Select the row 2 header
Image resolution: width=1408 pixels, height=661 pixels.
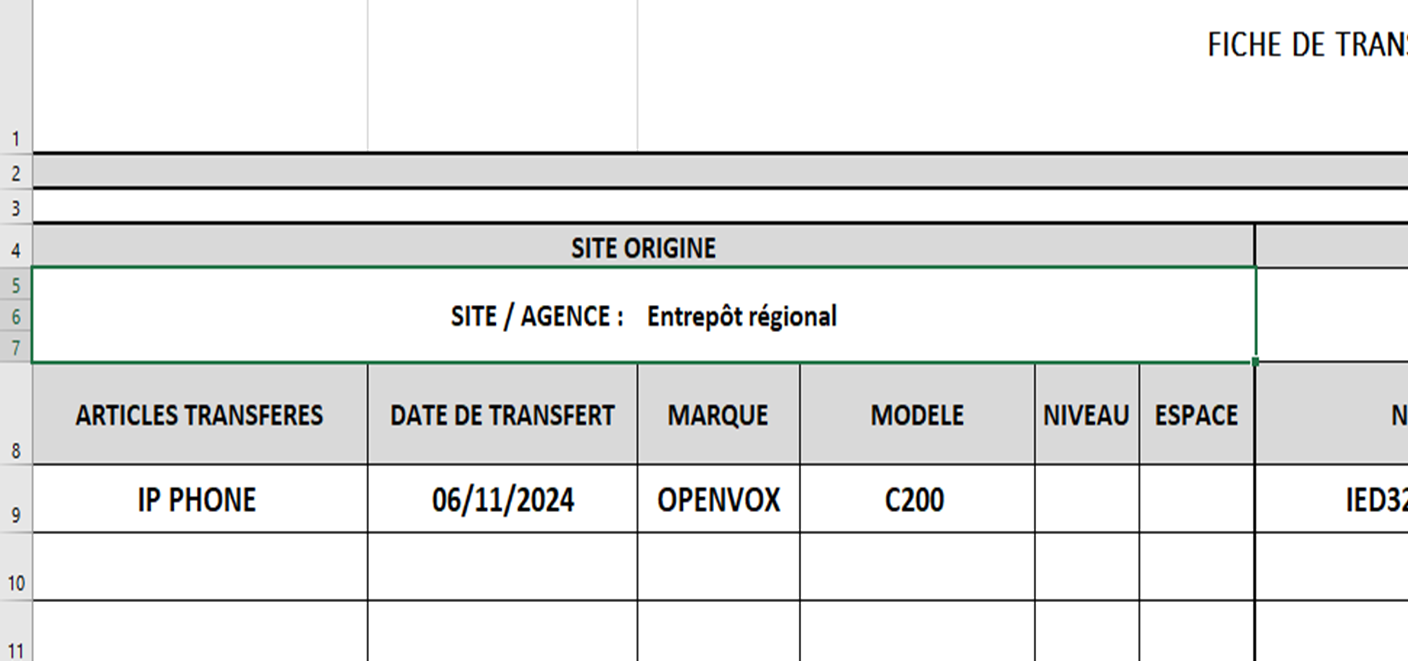[x=16, y=174]
